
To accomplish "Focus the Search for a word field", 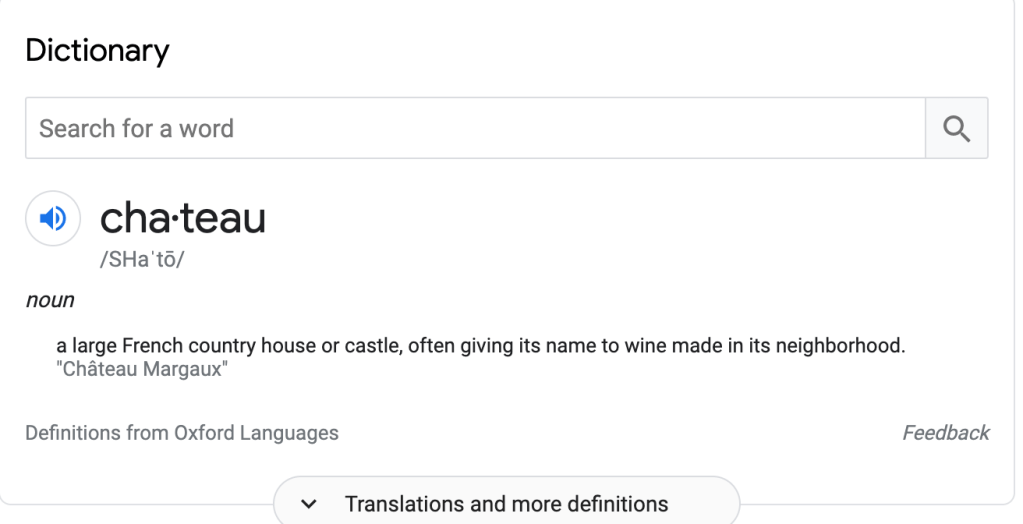I will pyautogui.click(x=475, y=129).
